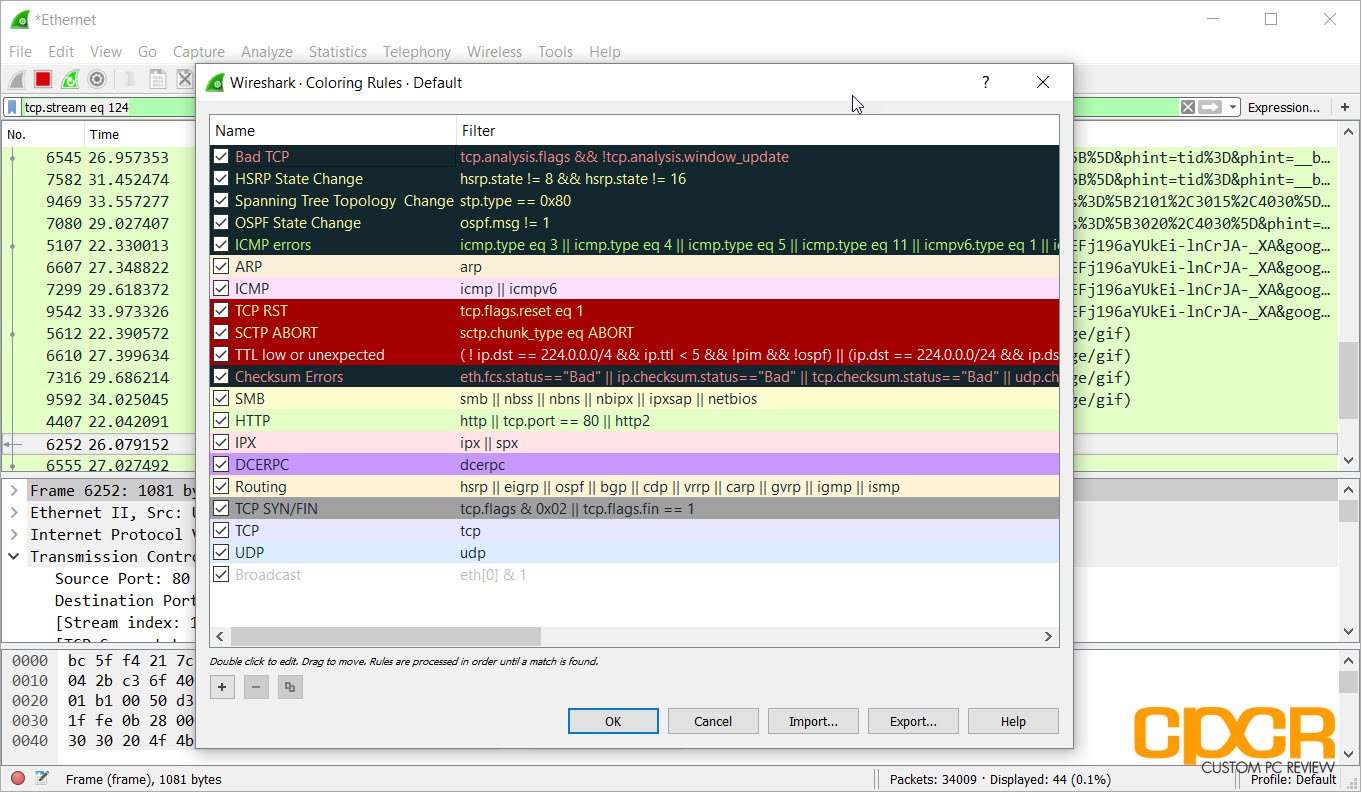Viewport: 1361px width, 792px height.
Task: Click the save capture file toolbar icon
Action: click(157, 79)
